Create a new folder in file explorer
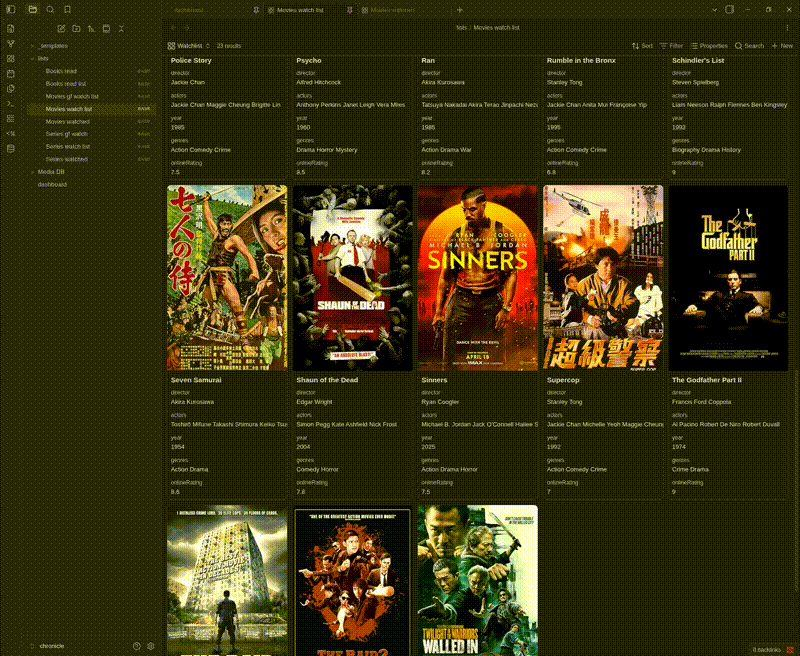This screenshot has height=656, width=800. pos(76,29)
